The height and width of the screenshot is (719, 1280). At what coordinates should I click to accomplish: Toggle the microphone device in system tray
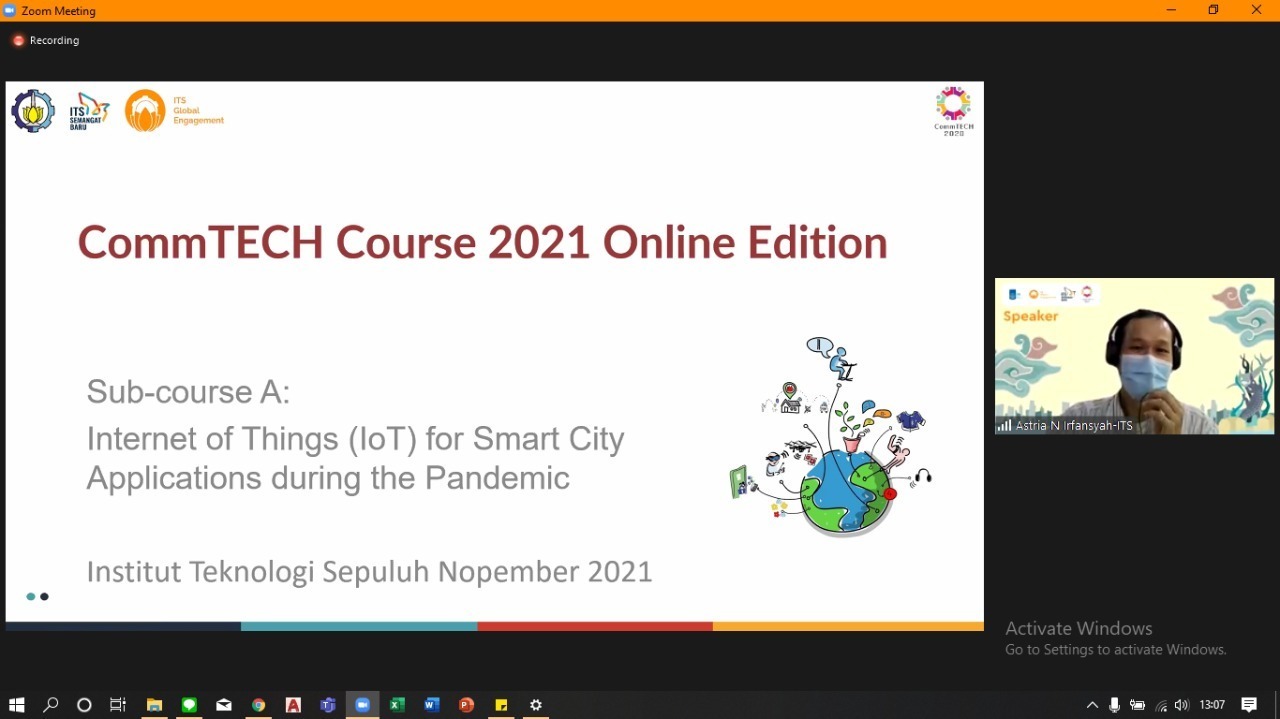point(1114,705)
